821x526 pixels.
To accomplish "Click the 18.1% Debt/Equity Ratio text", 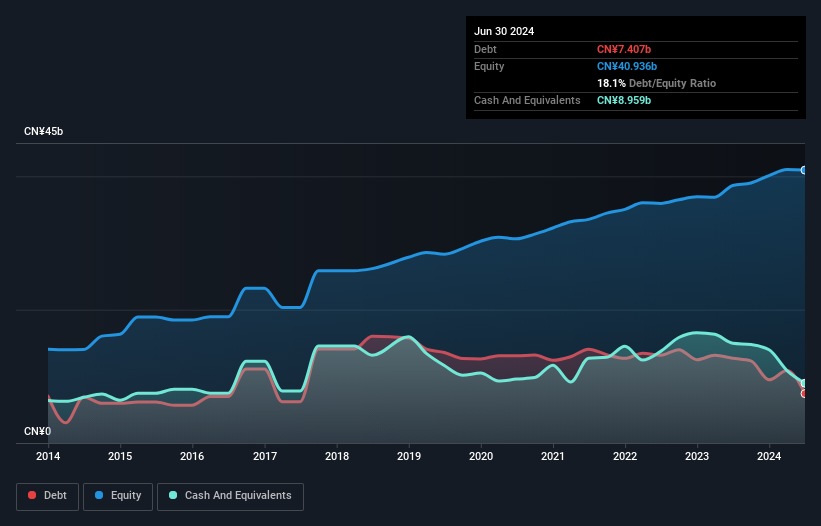I will (x=656, y=83).
